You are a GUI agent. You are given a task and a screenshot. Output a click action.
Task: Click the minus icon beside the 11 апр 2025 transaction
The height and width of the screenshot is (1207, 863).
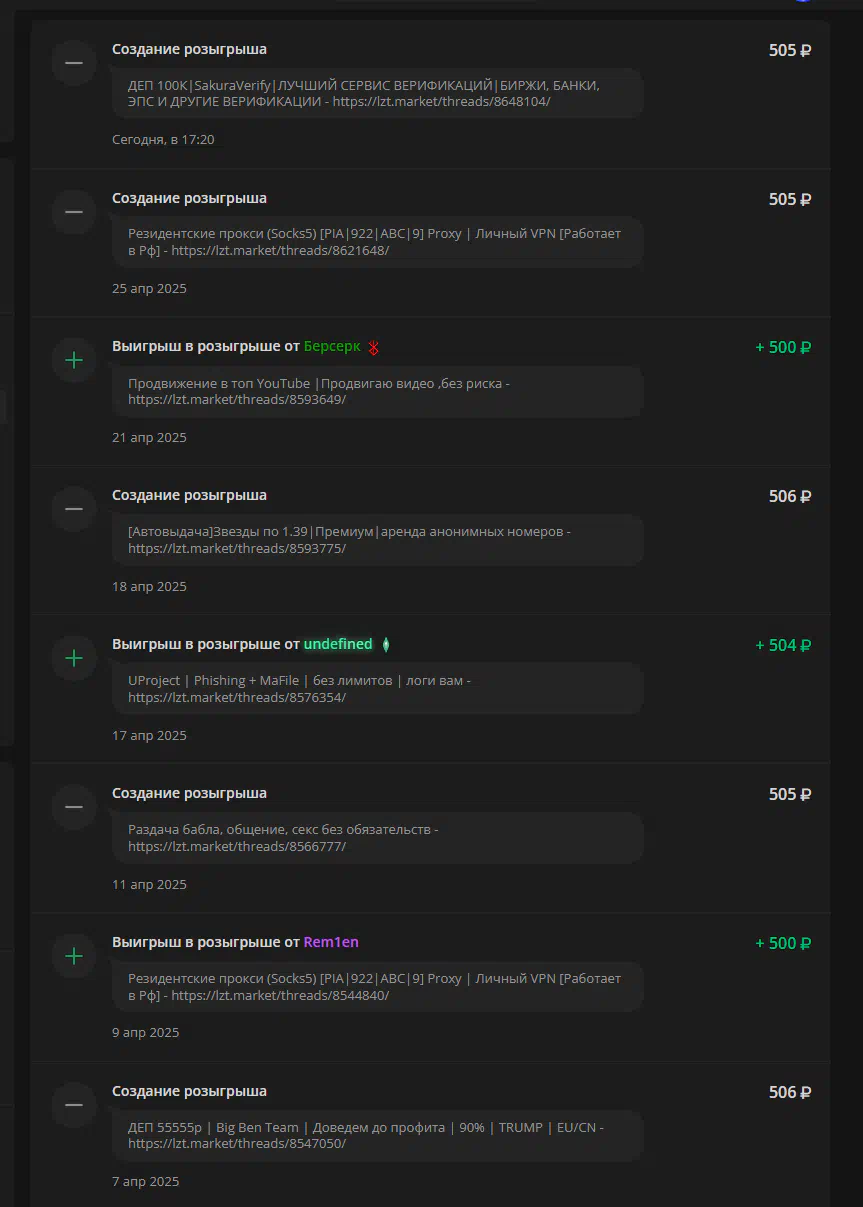coord(74,807)
